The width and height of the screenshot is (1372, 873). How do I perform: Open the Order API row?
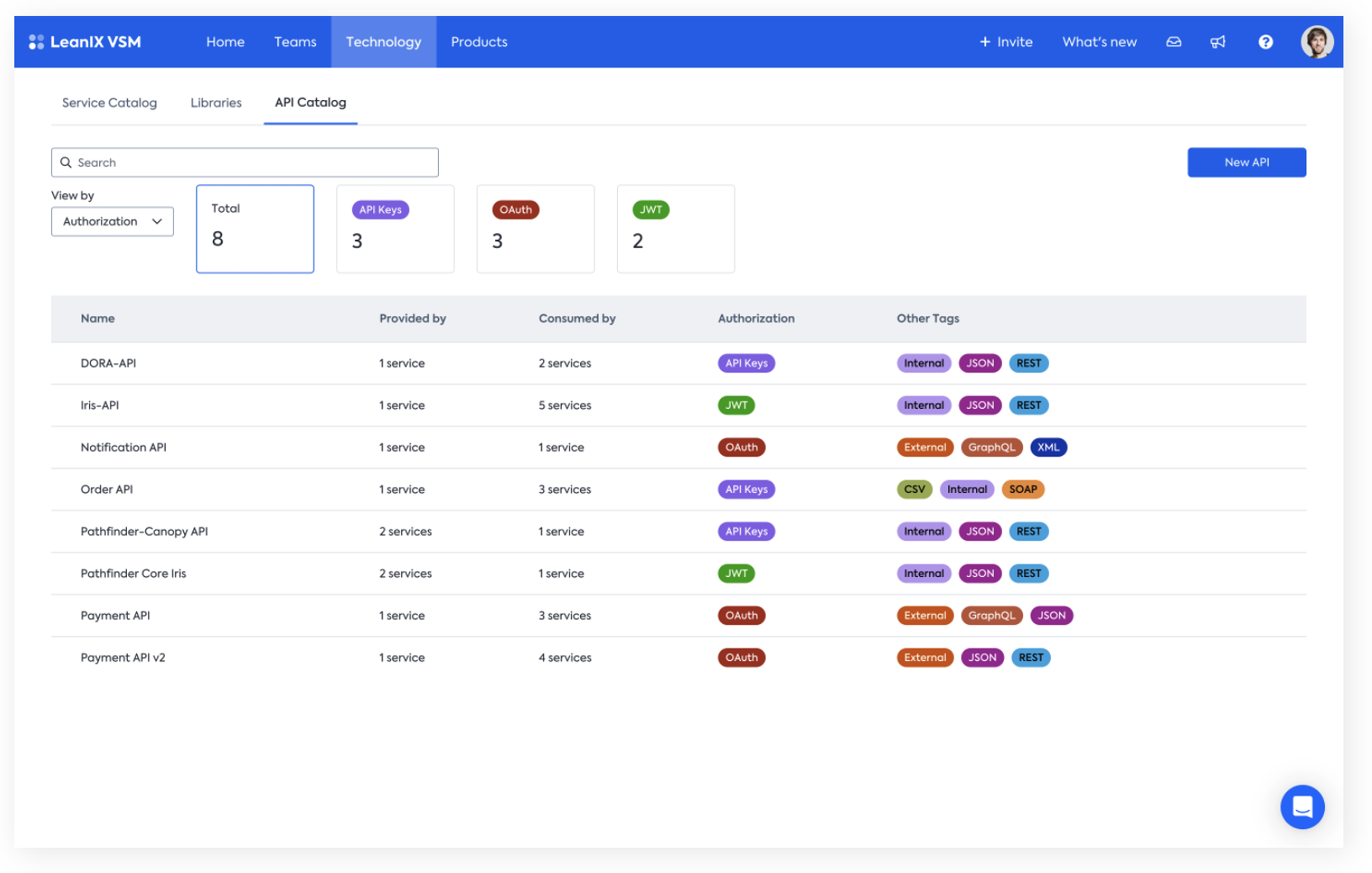click(x=678, y=489)
